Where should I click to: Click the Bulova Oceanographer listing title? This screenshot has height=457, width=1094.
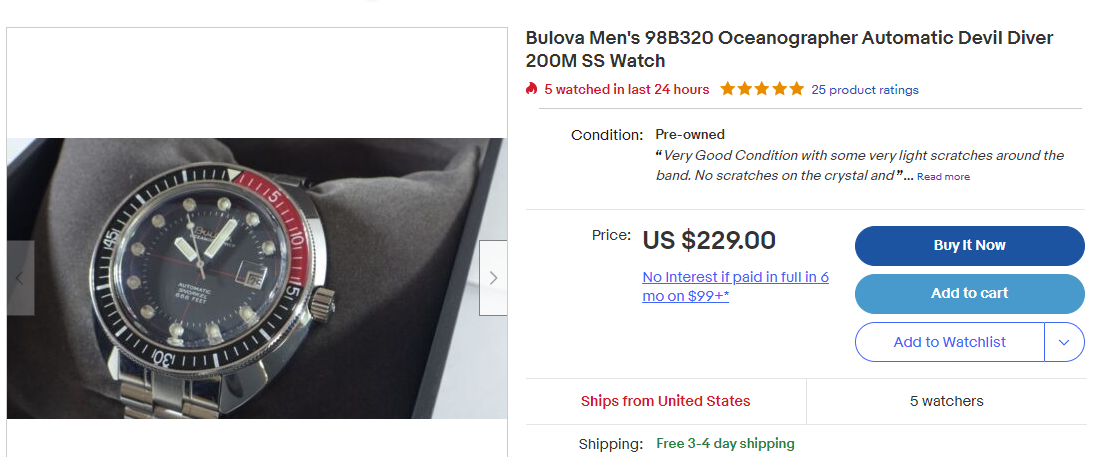click(789, 49)
